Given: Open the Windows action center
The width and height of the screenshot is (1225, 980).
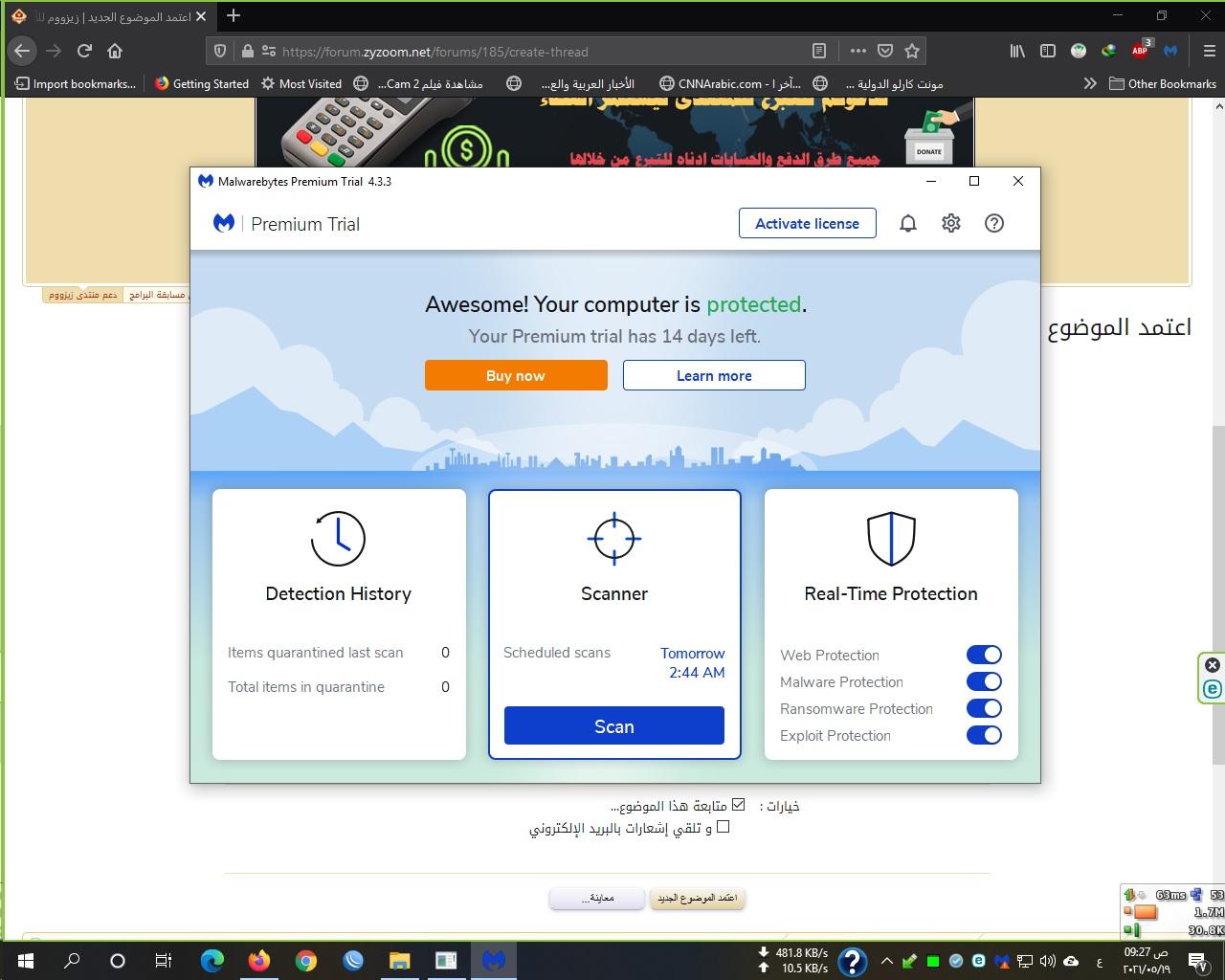Looking at the screenshot, I should click(x=1199, y=960).
